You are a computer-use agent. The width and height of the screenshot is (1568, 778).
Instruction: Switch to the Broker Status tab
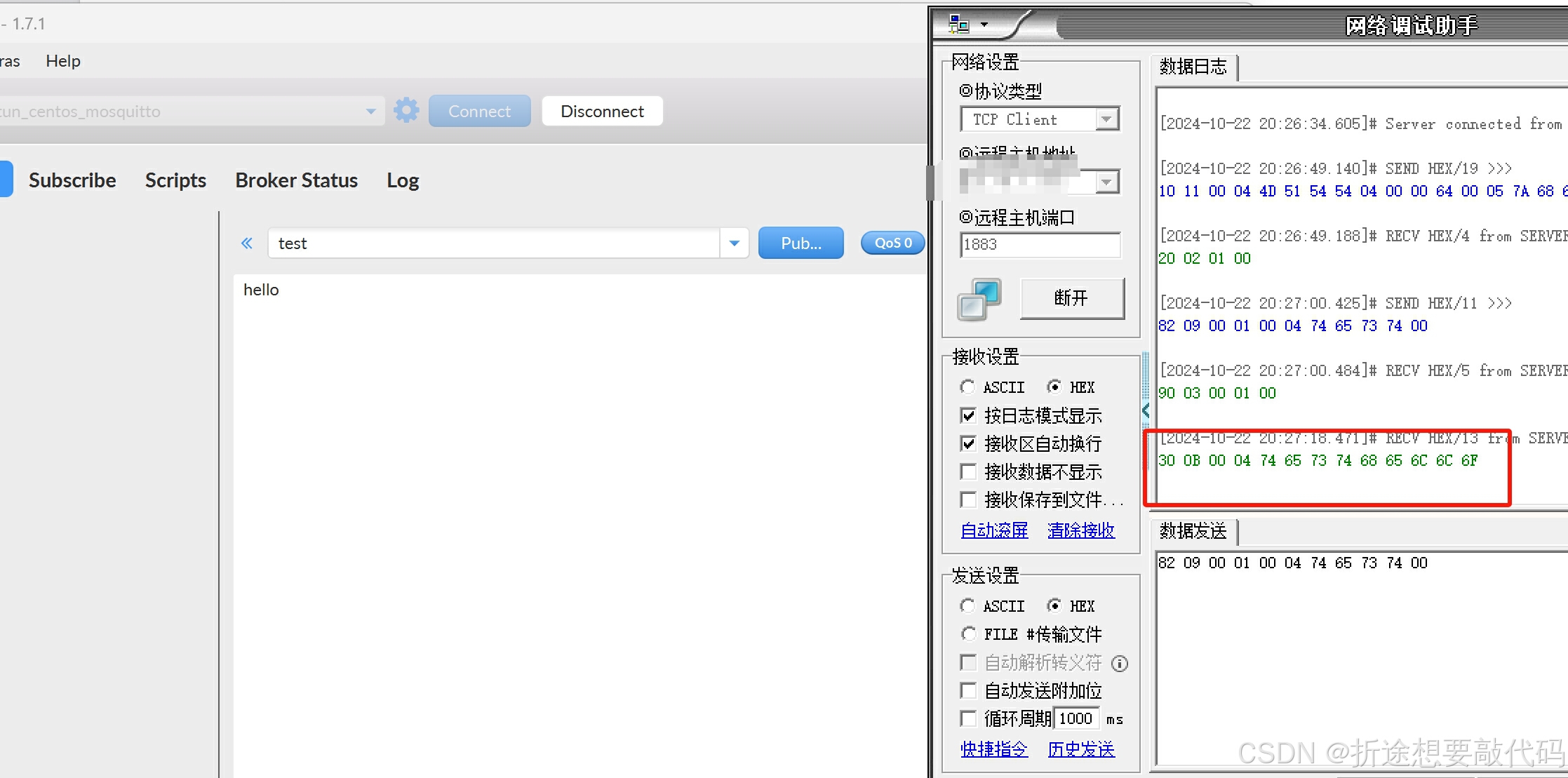click(x=296, y=180)
